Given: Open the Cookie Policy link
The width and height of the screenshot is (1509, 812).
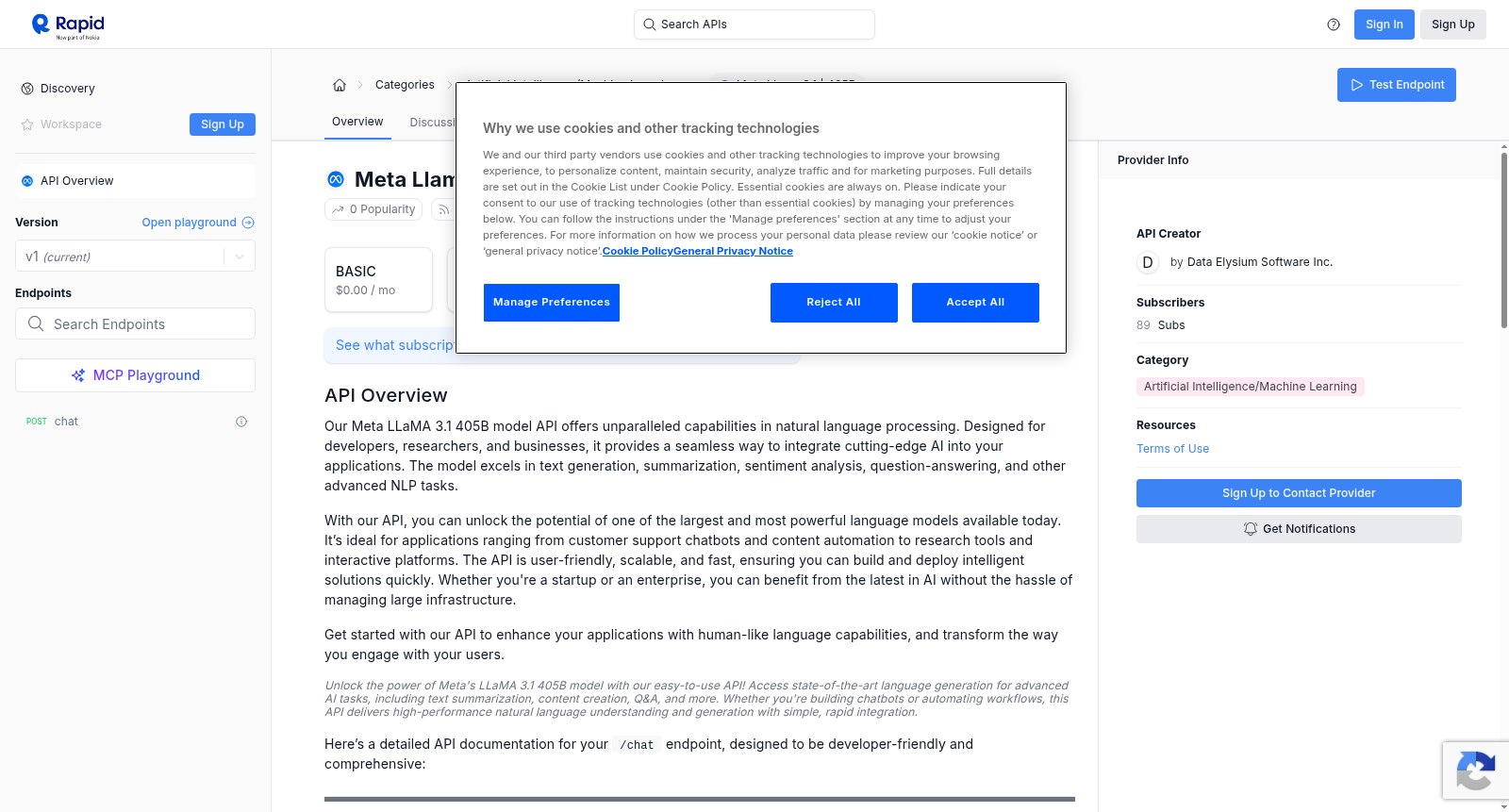Looking at the screenshot, I should pos(638,251).
